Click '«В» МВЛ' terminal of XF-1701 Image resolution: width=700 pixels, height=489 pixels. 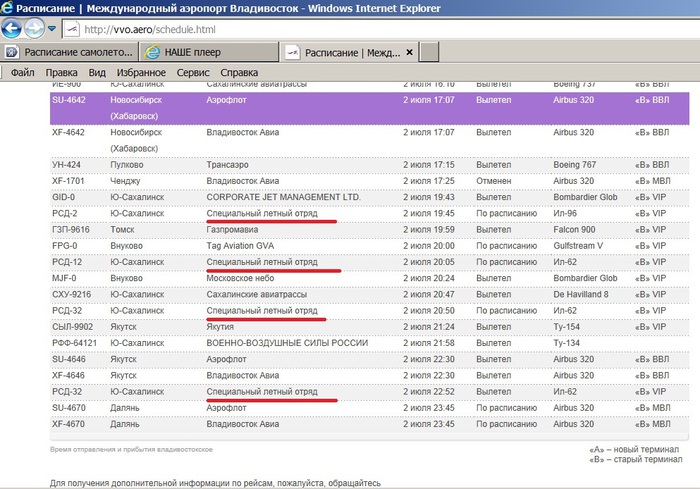coord(652,181)
